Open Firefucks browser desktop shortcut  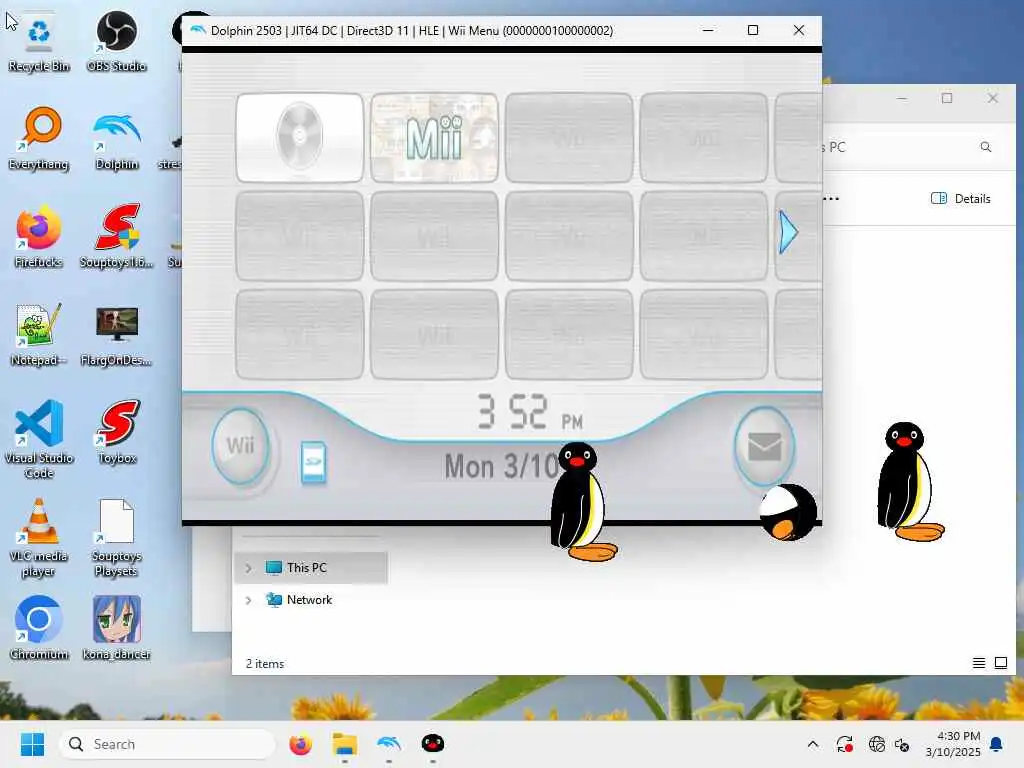(39, 237)
